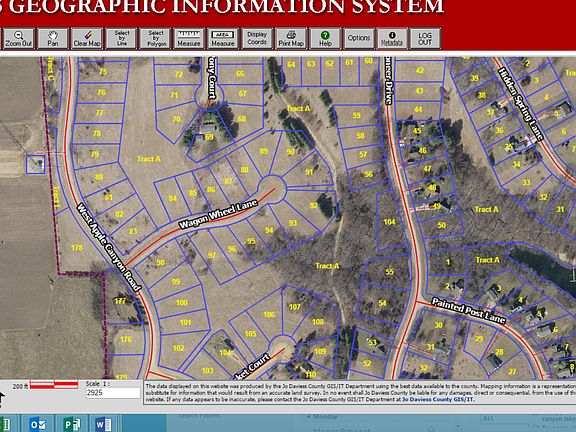Select the Pan hand tool
This screenshot has height=432, width=576.
pos(53,39)
